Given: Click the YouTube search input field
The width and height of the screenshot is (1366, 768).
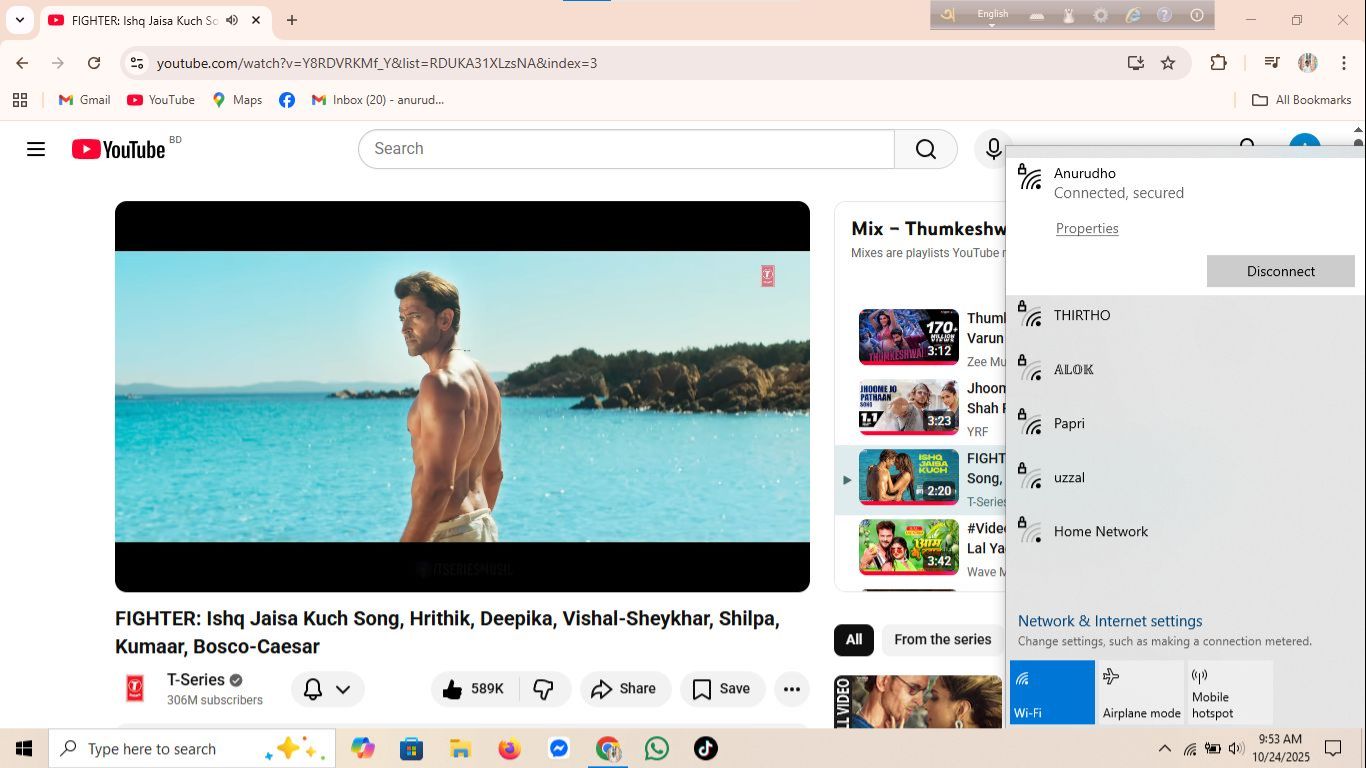Looking at the screenshot, I should (x=625, y=149).
